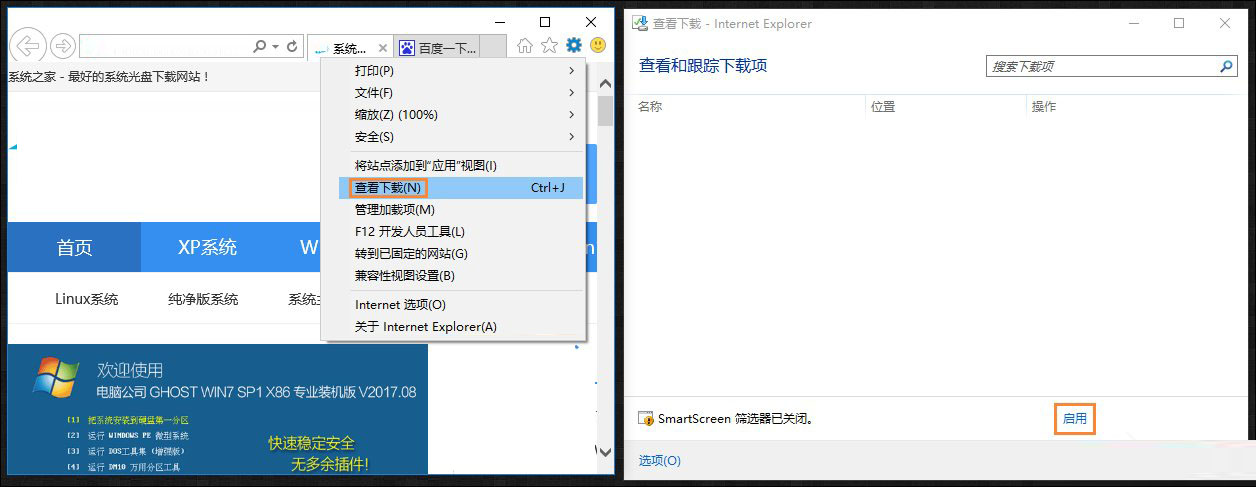Click the Refresh icon in address bar

292,46
